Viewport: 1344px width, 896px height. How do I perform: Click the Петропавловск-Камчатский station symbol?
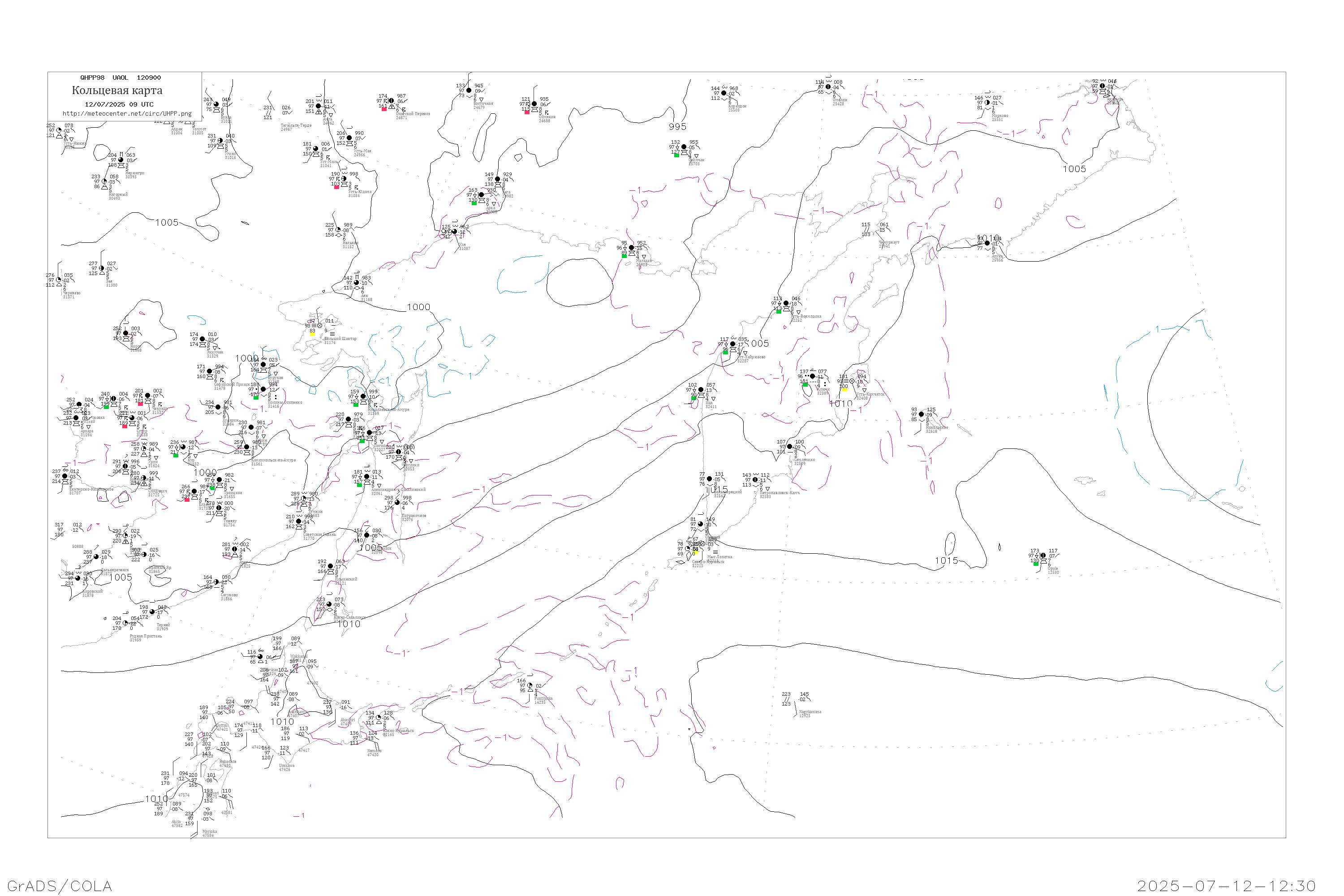click(x=755, y=480)
